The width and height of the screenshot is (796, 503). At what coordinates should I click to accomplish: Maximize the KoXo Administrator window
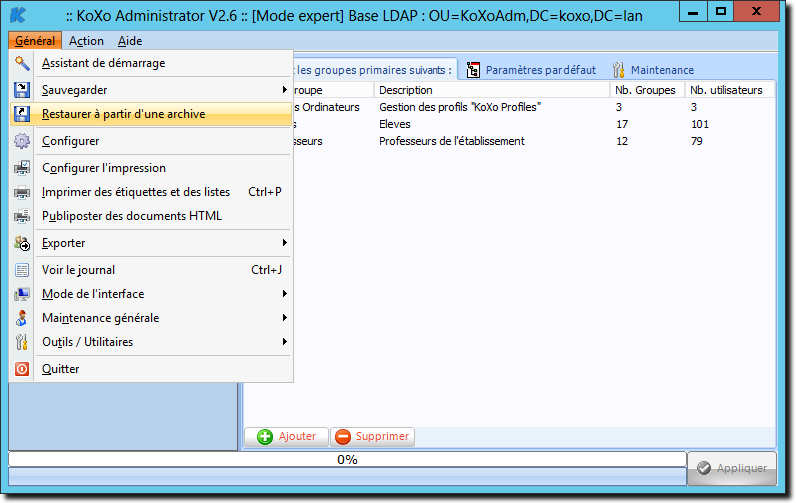721,11
